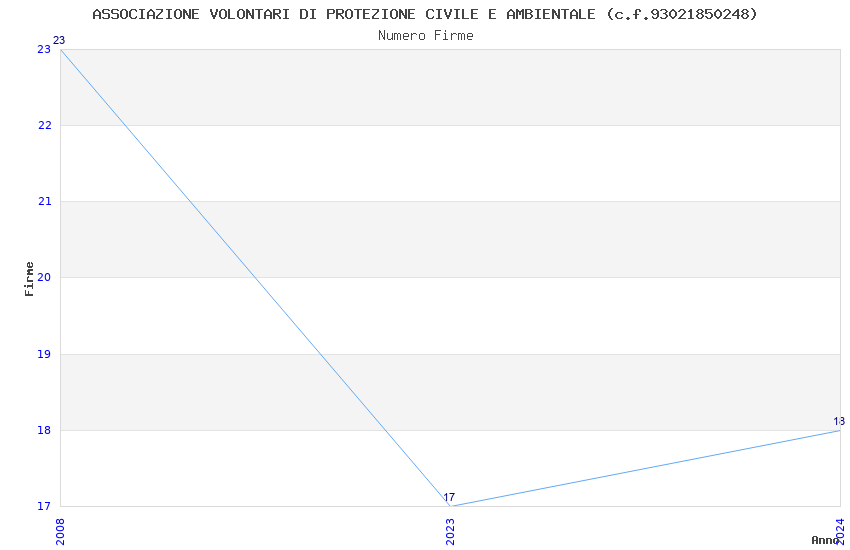Click the "Numero Firme" subtitle
Image resolution: width=850 pixels, height=550 pixels.
(x=425, y=35)
